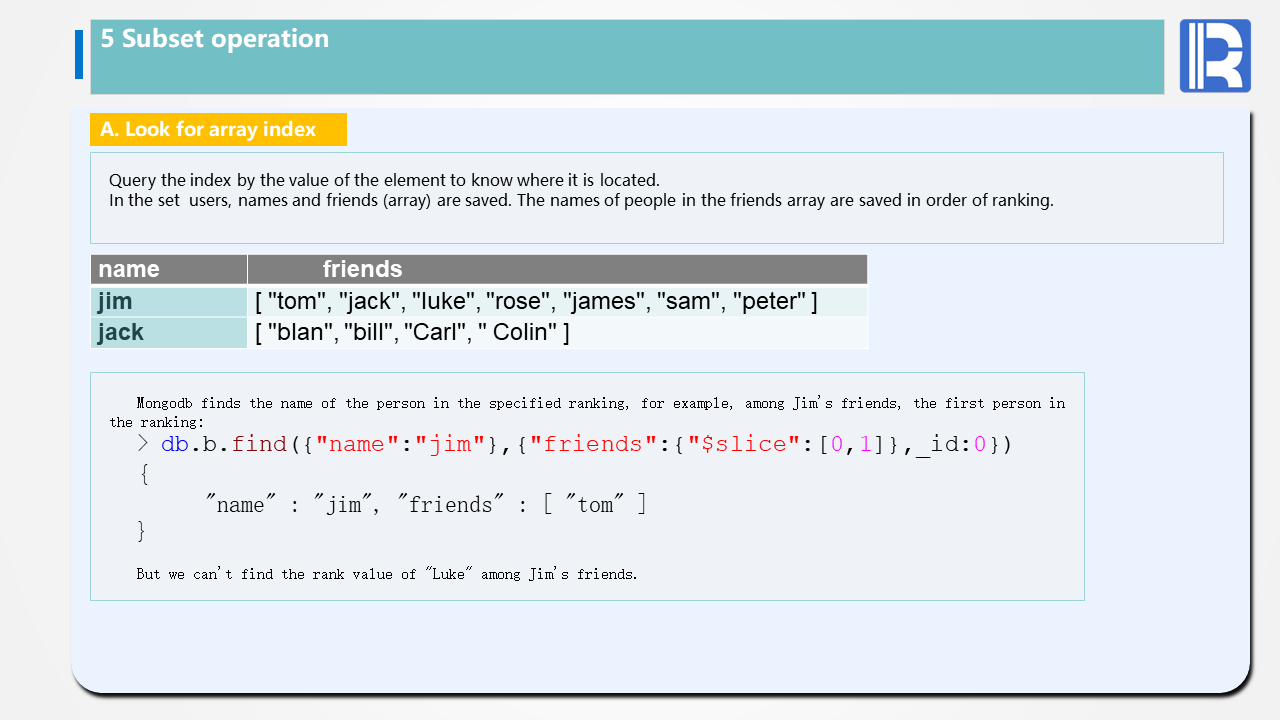Click the sentence starting 'In the set users'
Screen dimensions: 1280x720
(x=581, y=200)
